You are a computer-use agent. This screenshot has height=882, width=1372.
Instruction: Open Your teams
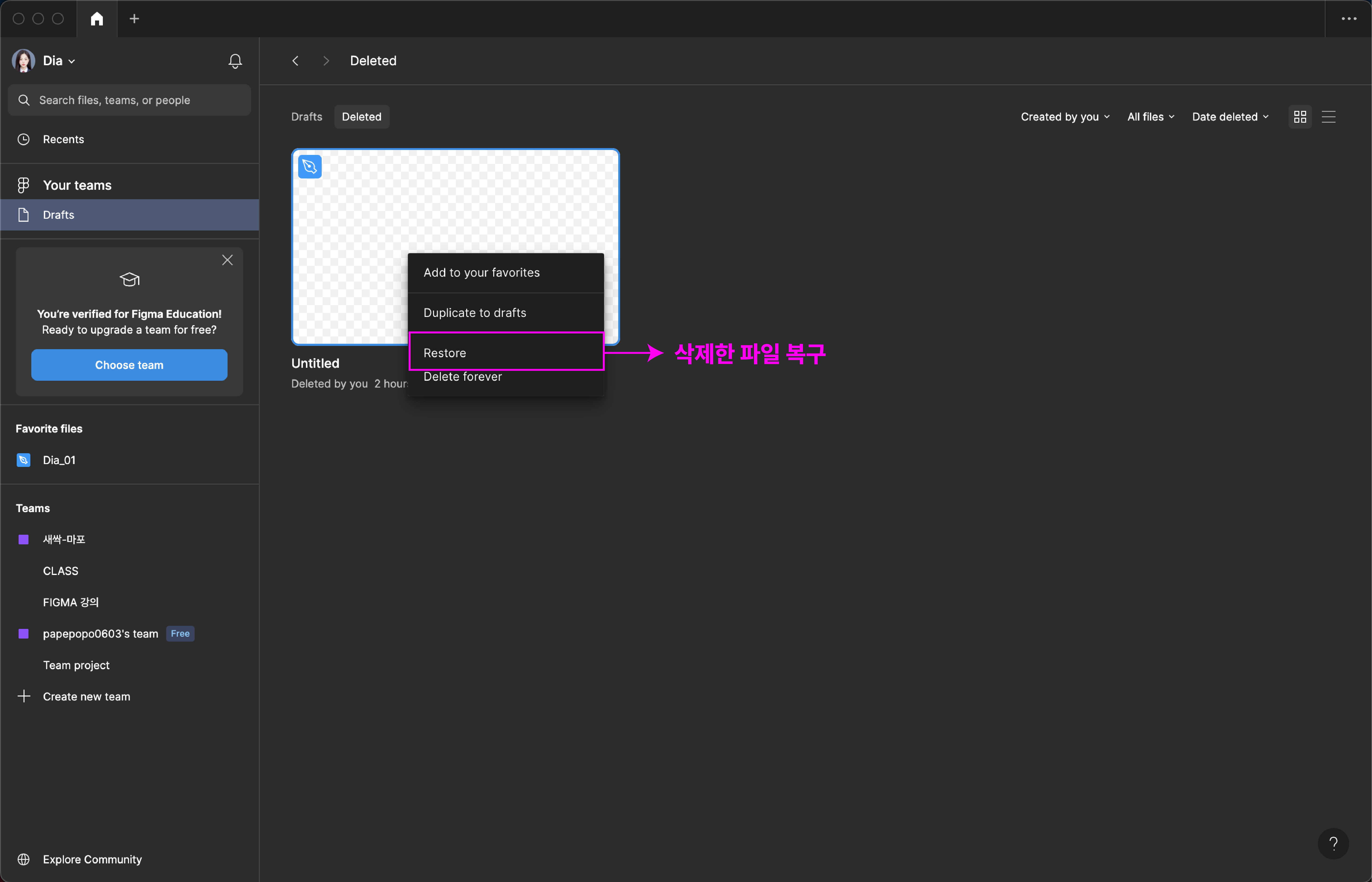click(x=129, y=185)
